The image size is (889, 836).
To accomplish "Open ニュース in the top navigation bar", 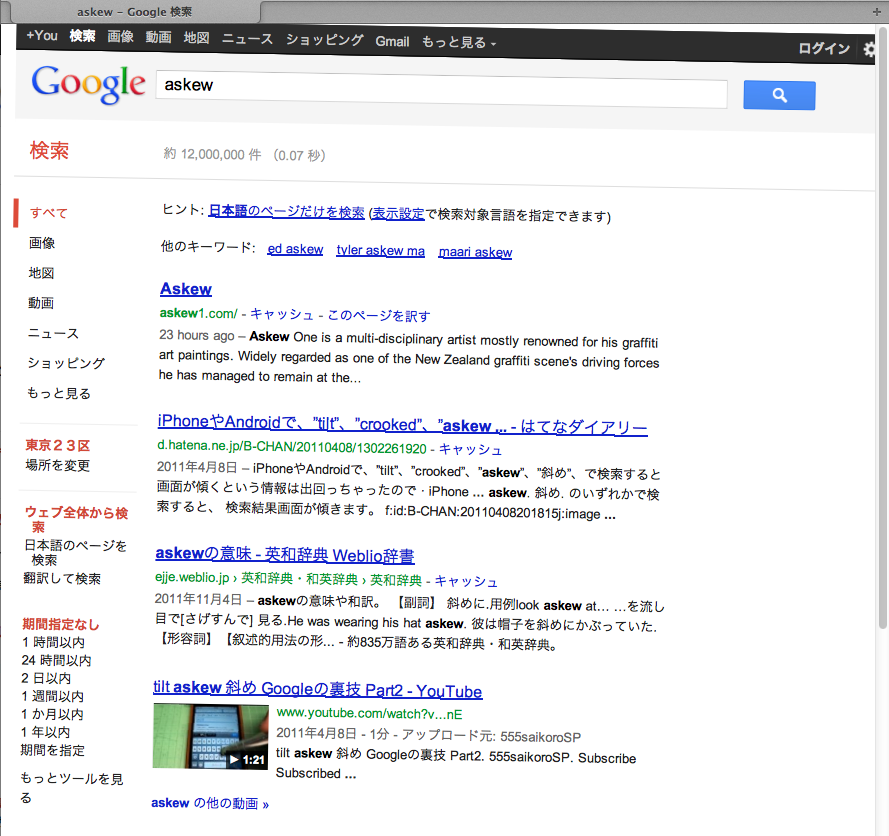I will pos(247,39).
